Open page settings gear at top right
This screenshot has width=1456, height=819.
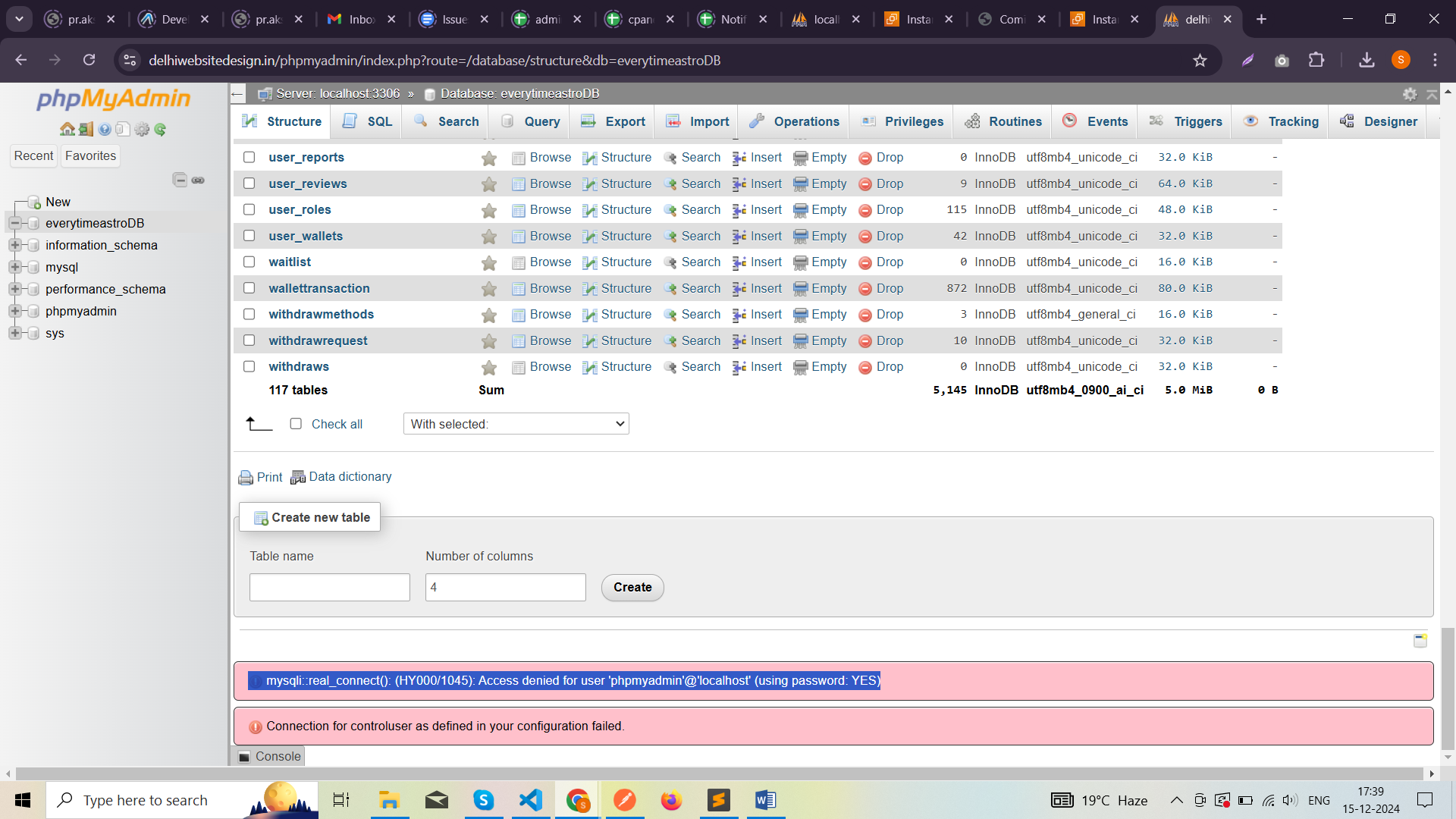coord(1410,94)
